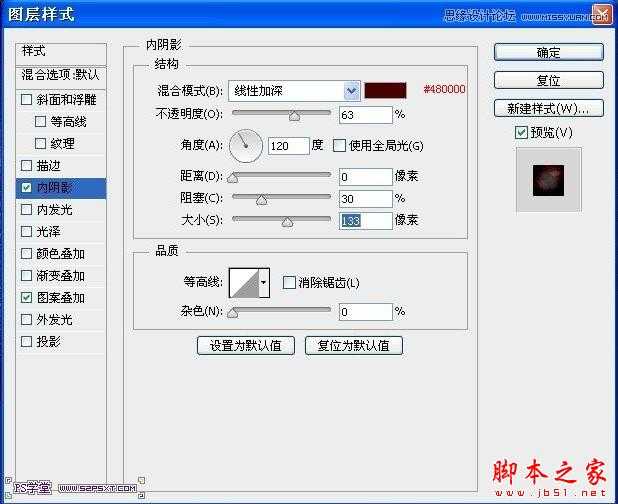Click the 复位 button
Viewport: 618px width, 504px height.
pyautogui.click(x=549, y=80)
